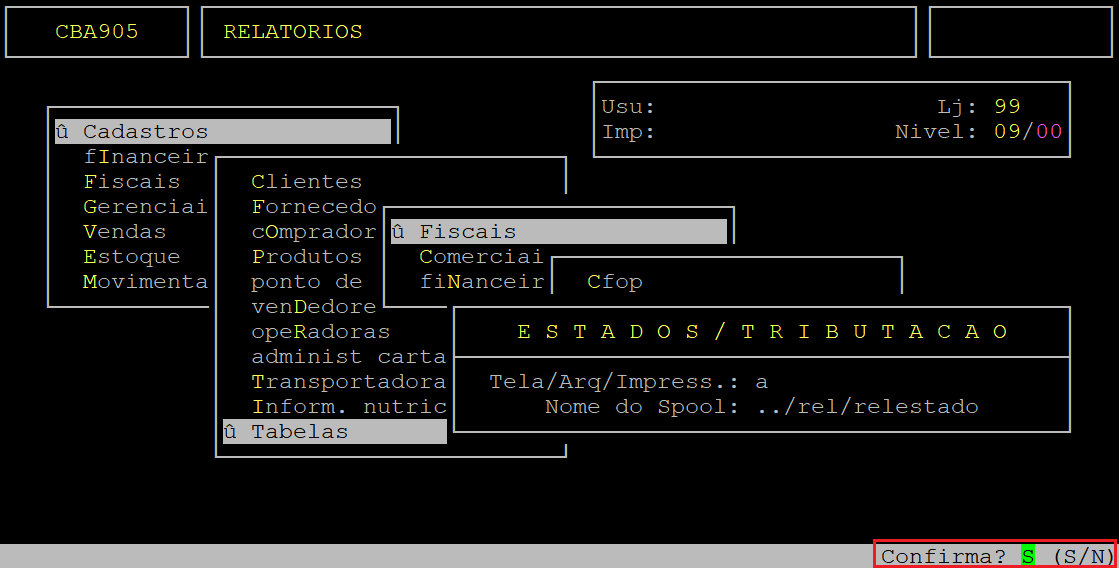Screen dimensions: 1119x568
Task: Choose Fiscais in the main reports menu
Action: [131, 181]
